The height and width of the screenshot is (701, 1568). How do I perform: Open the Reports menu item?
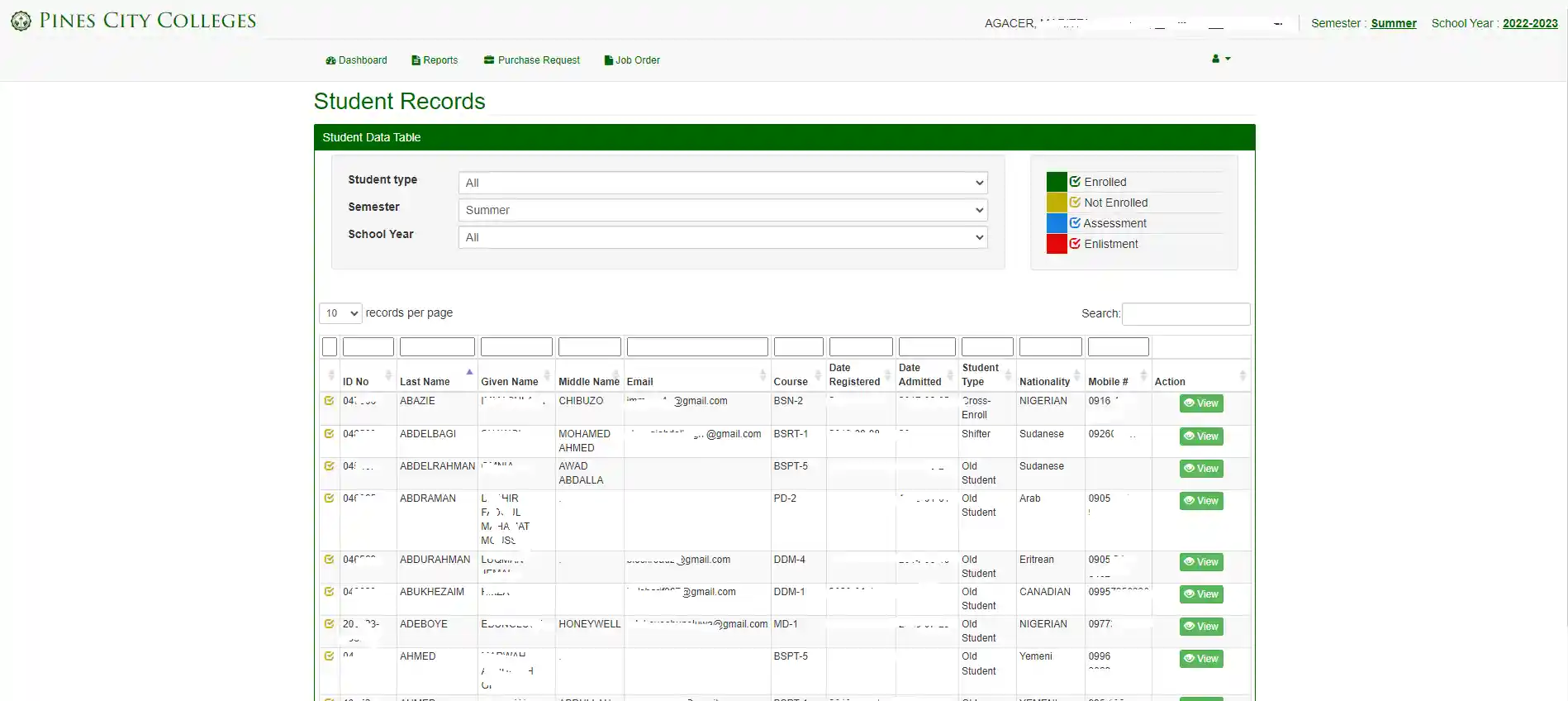(x=435, y=60)
